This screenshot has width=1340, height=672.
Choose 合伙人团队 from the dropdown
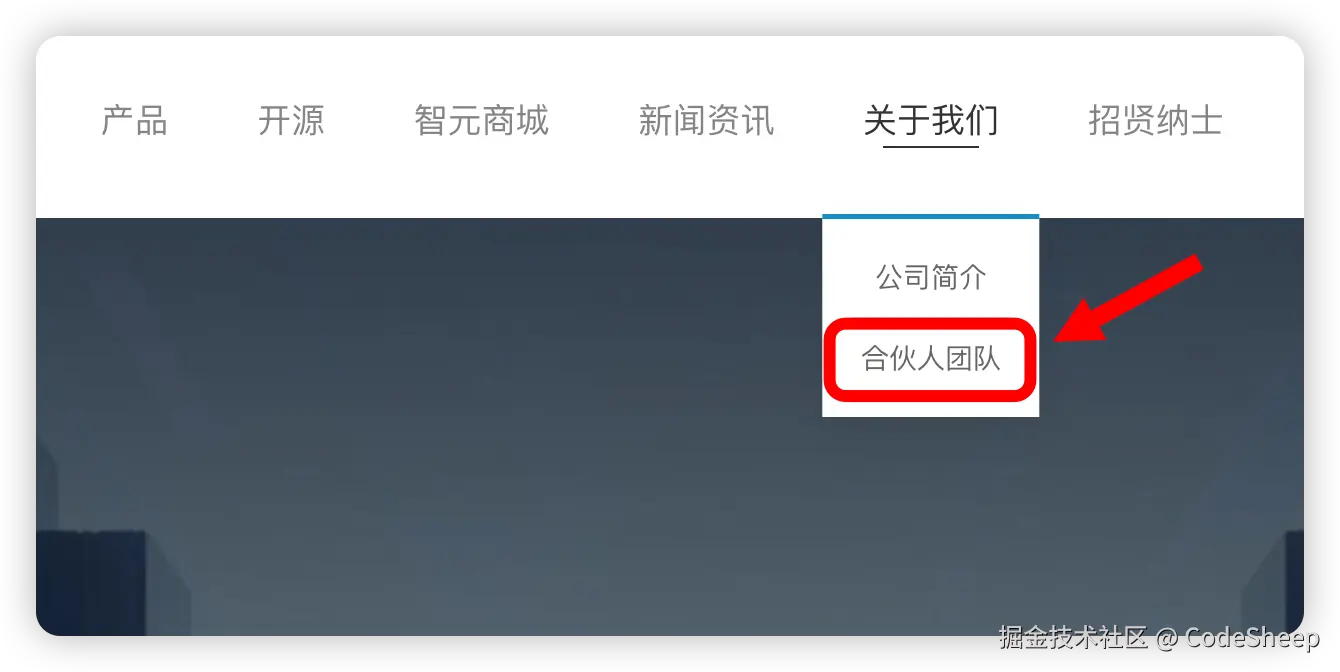pyautogui.click(x=931, y=358)
